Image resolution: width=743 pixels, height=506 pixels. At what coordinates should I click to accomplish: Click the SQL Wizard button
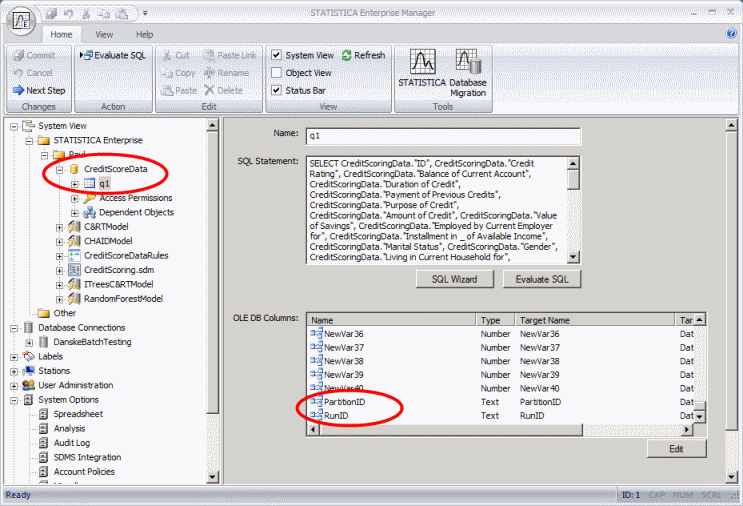(454, 280)
